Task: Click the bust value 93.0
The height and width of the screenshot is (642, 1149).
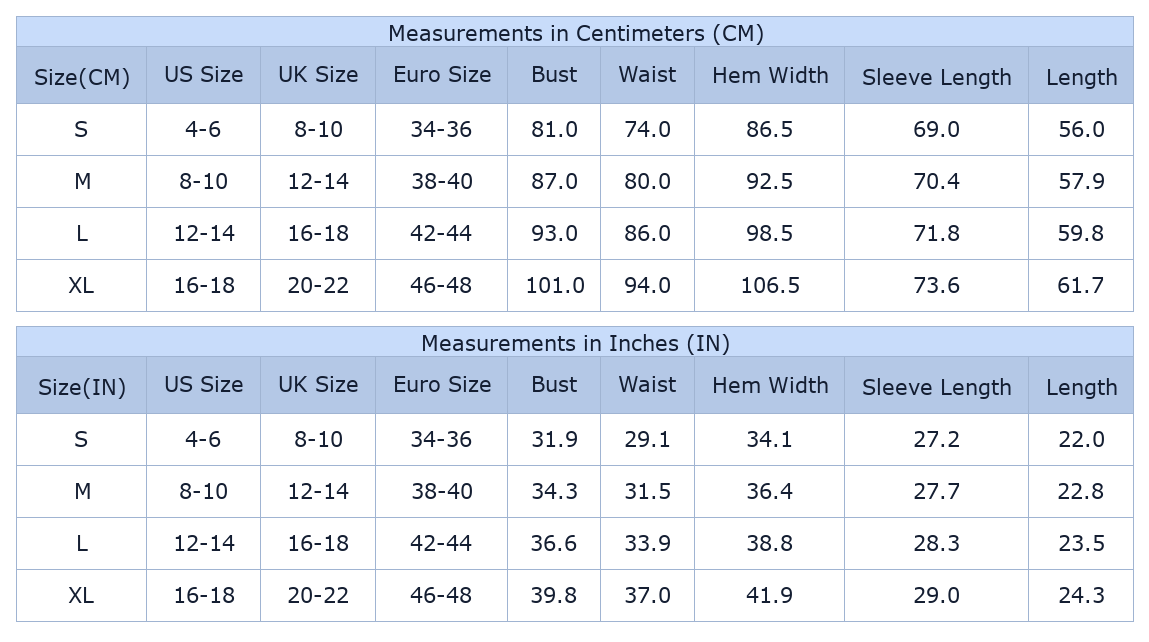Action: [554, 233]
